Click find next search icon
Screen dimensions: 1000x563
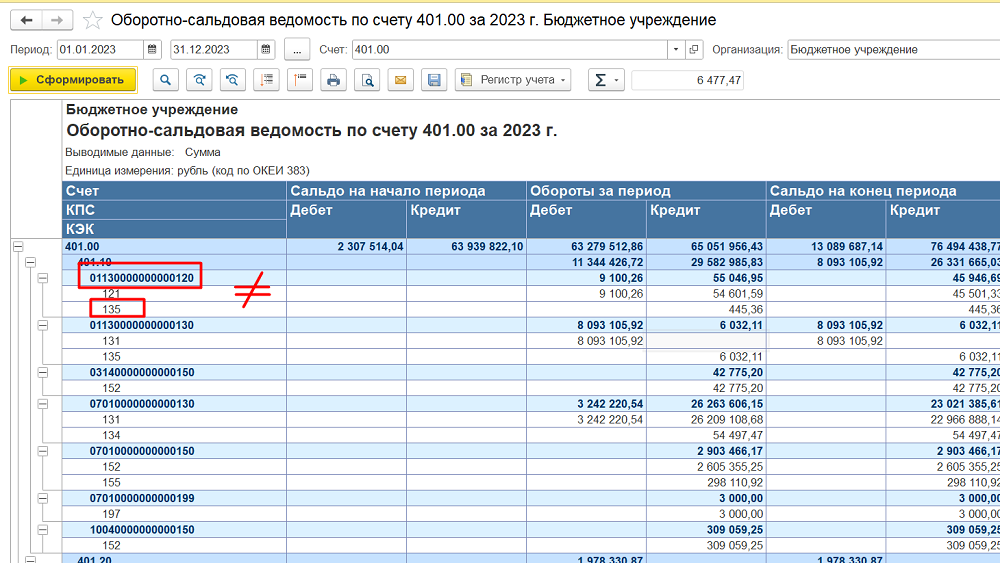pos(199,80)
